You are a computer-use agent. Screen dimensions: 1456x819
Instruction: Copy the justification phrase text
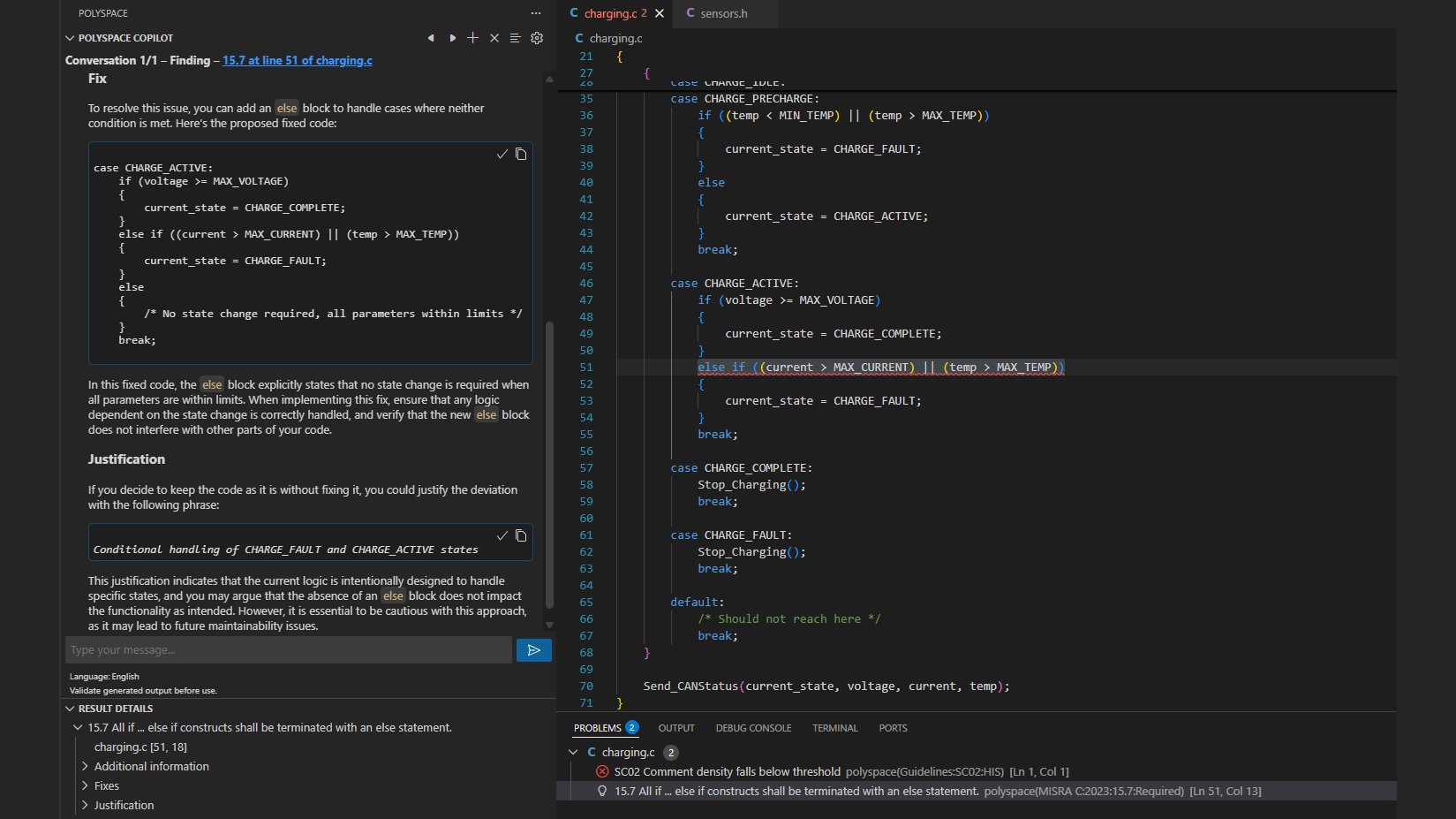(521, 536)
